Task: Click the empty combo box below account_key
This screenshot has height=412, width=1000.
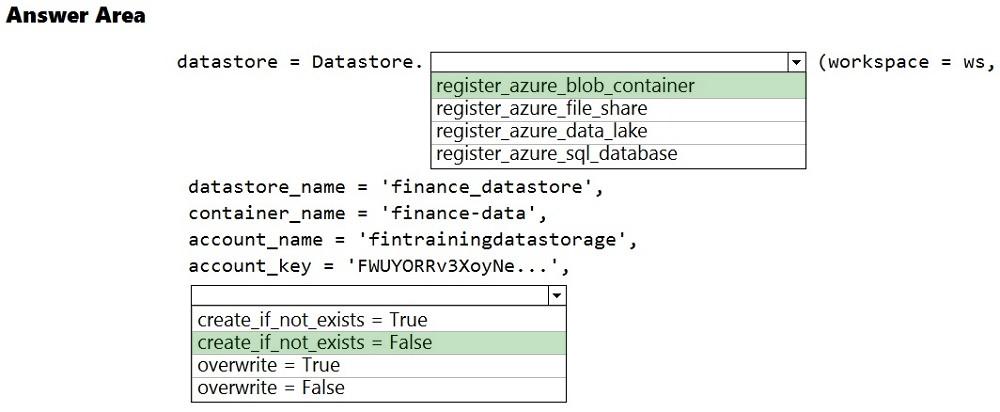Action: pos(369,296)
